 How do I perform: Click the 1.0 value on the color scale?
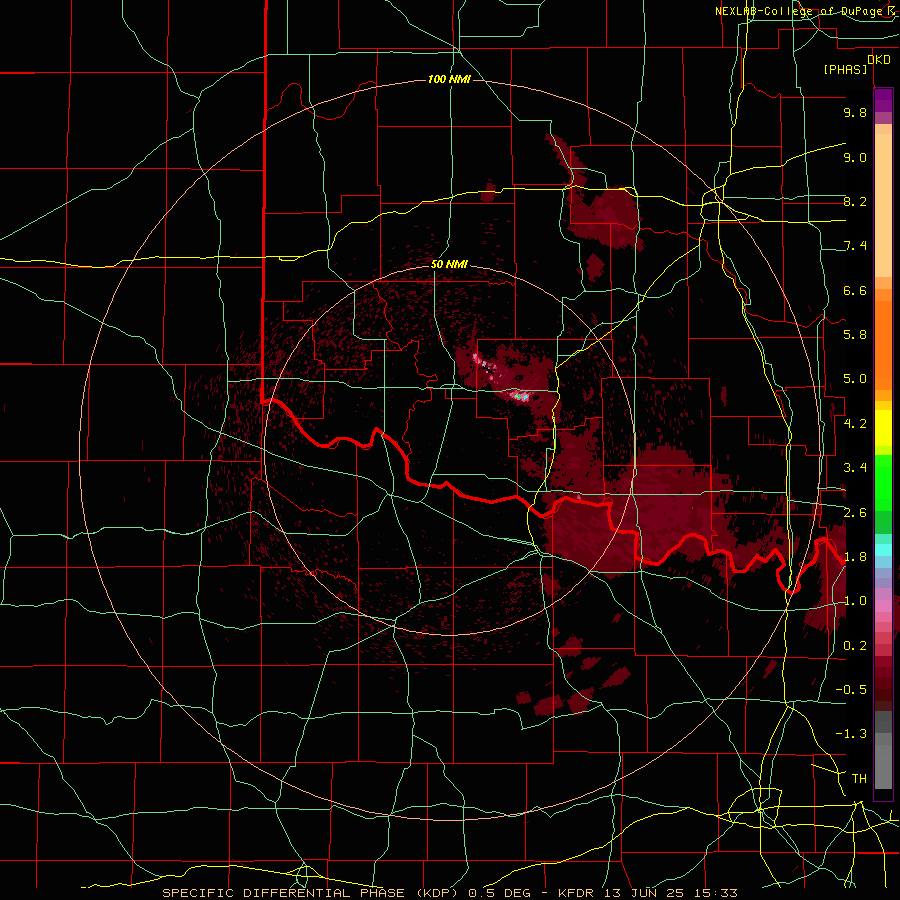point(855,600)
